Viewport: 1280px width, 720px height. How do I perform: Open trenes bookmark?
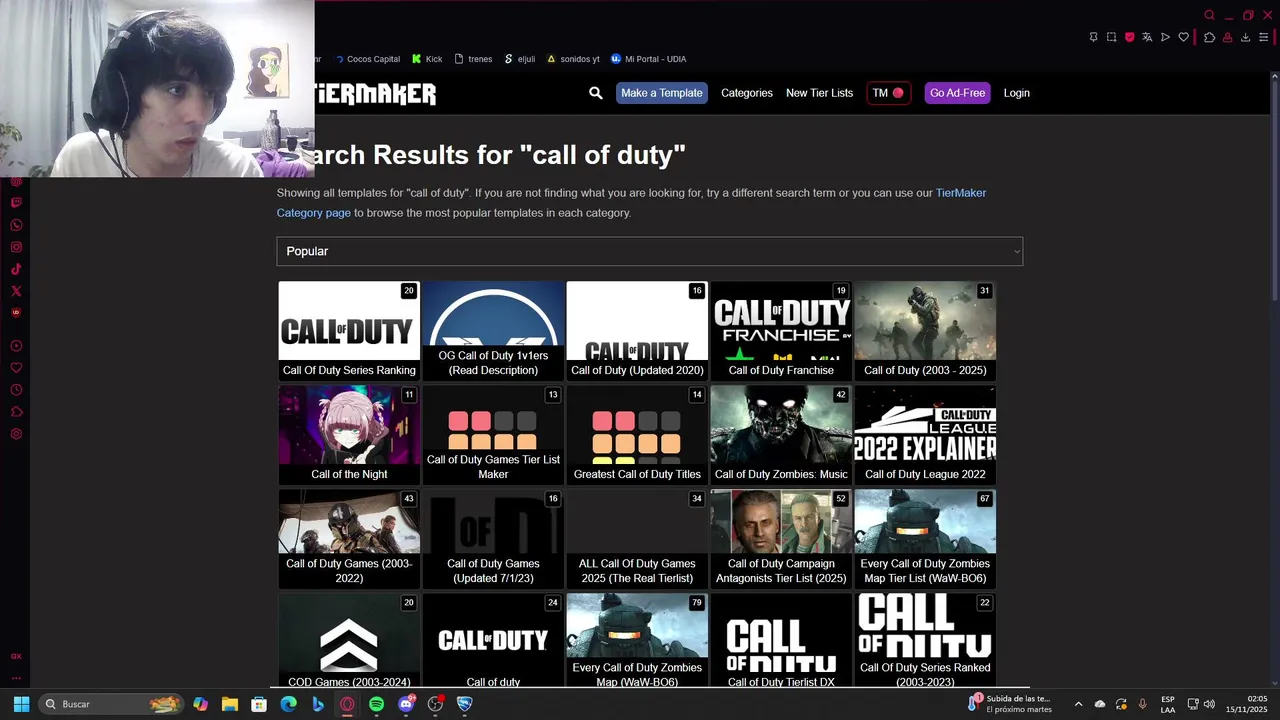click(473, 59)
